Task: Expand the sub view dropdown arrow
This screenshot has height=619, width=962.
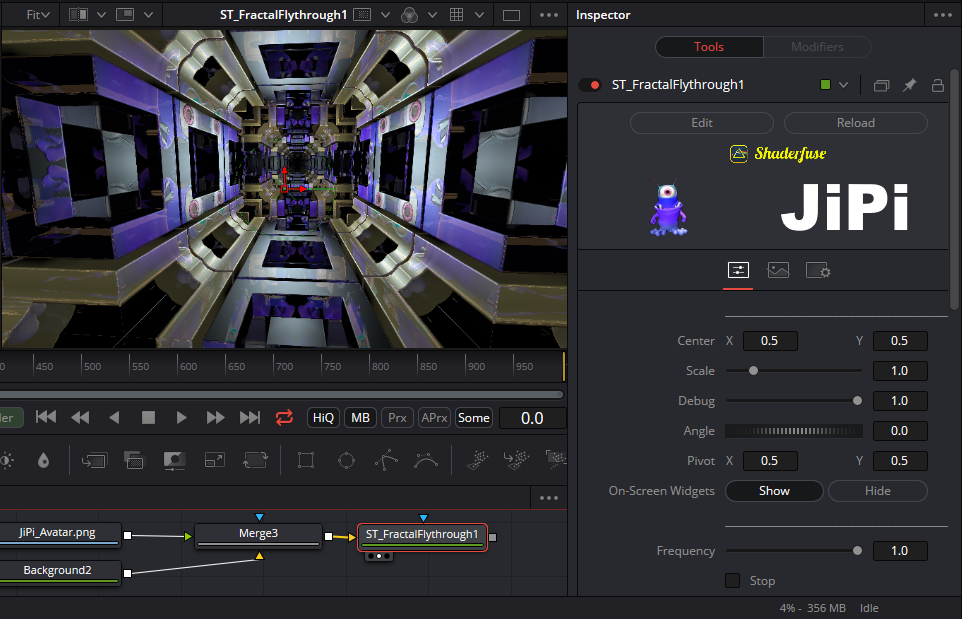Action: coord(148,15)
